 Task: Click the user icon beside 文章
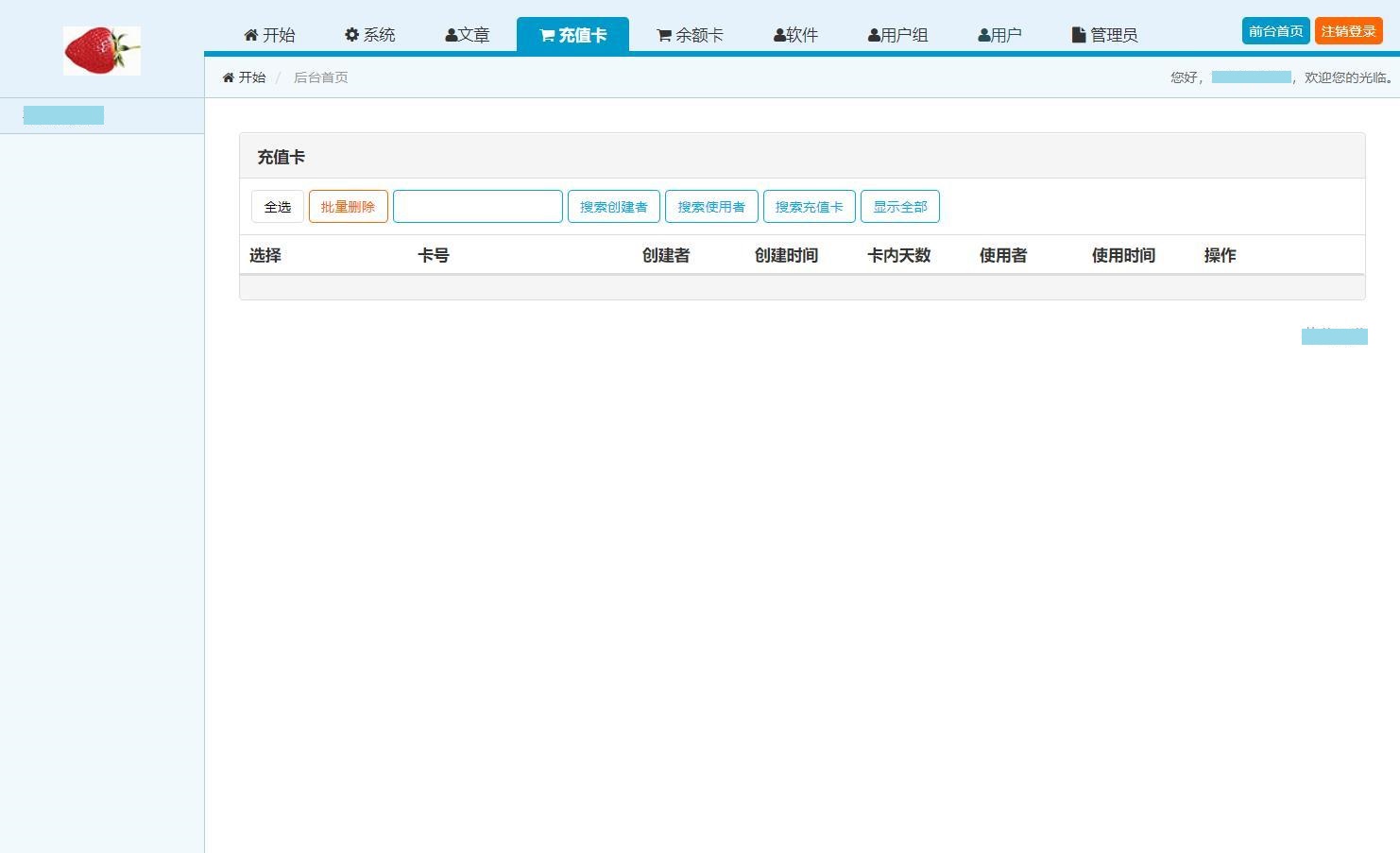[451, 35]
